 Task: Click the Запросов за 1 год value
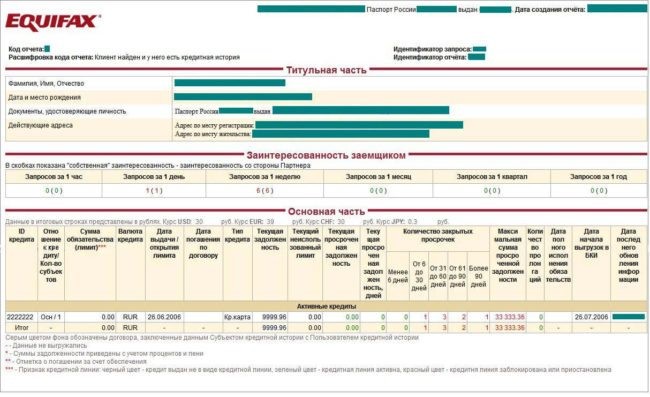tap(598, 191)
